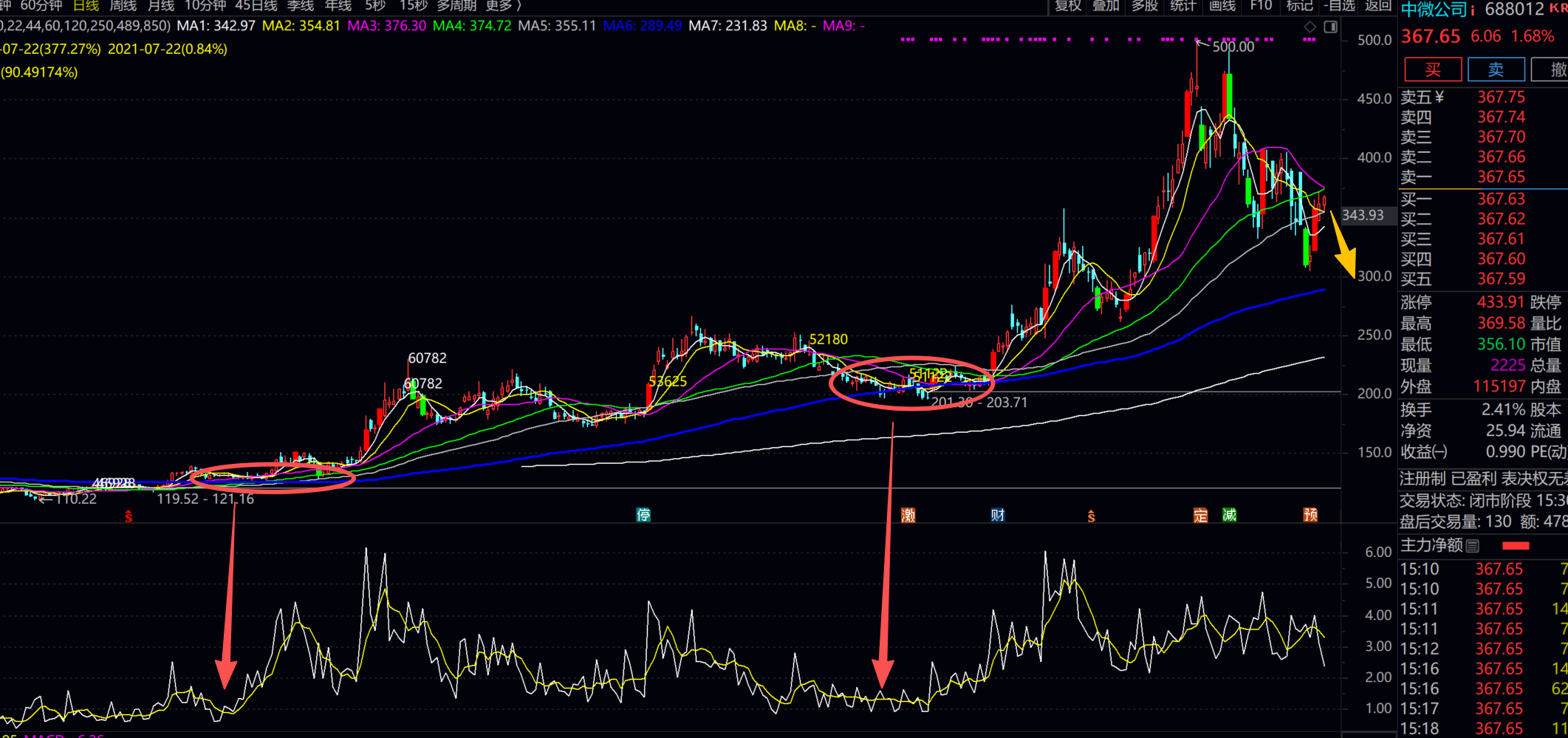Select the 60分钟 period tab

click(x=41, y=6)
